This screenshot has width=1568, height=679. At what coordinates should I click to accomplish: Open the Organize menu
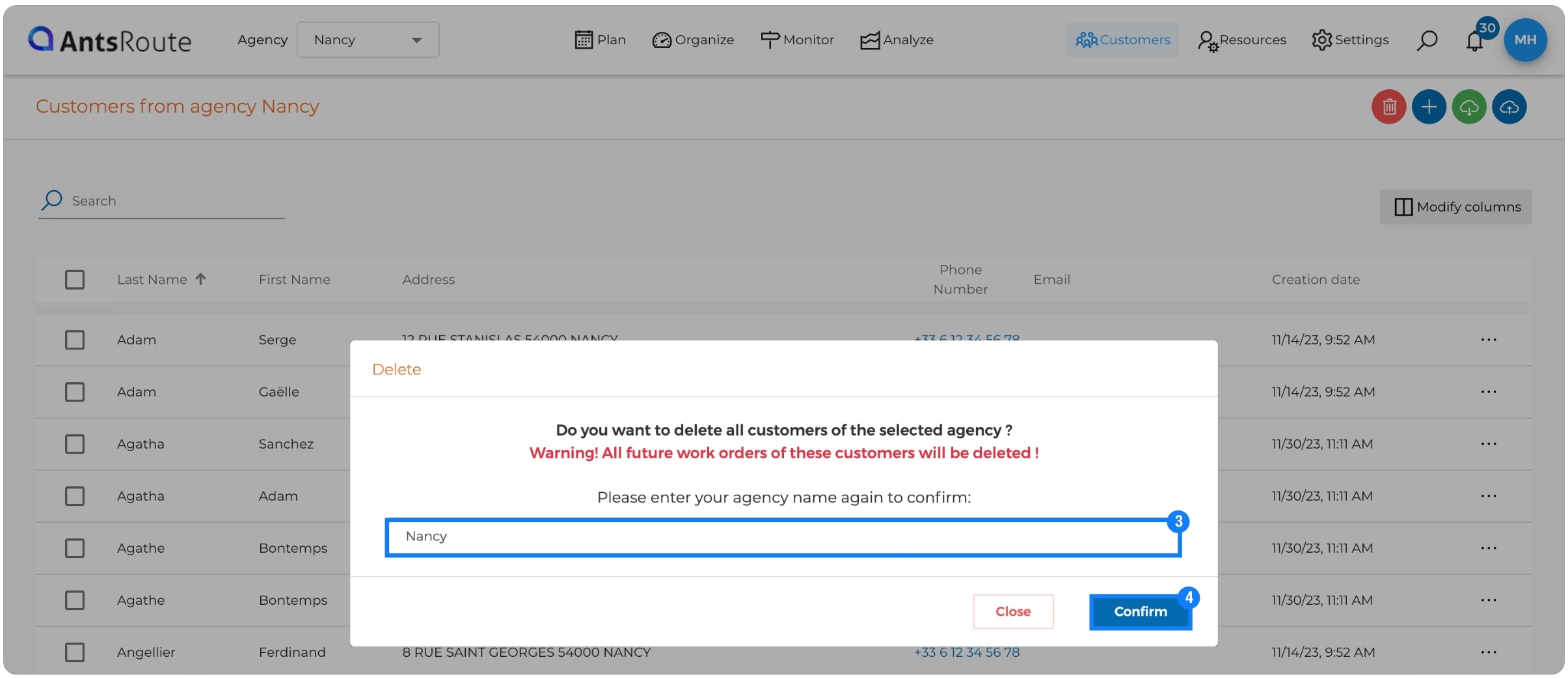click(693, 40)
